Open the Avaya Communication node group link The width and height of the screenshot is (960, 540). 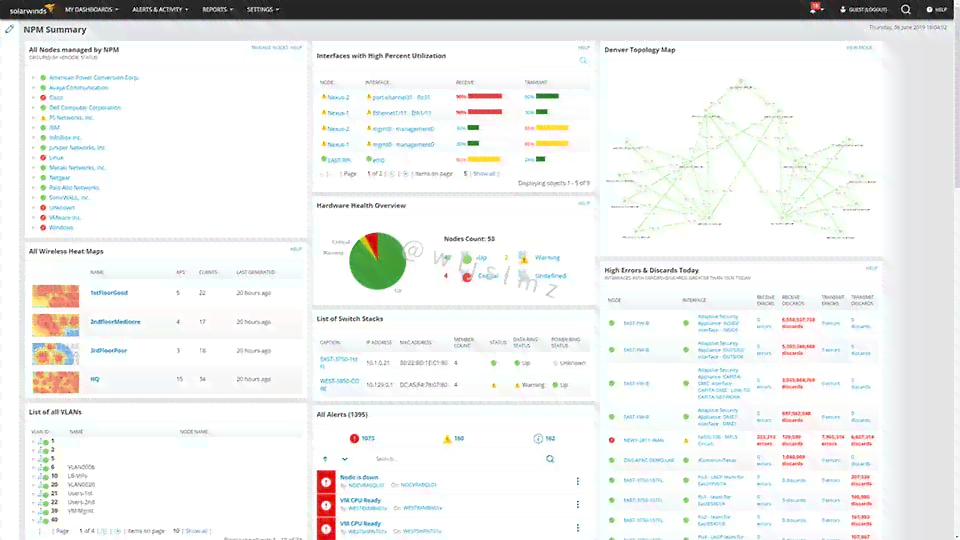[x=78, y=88]
